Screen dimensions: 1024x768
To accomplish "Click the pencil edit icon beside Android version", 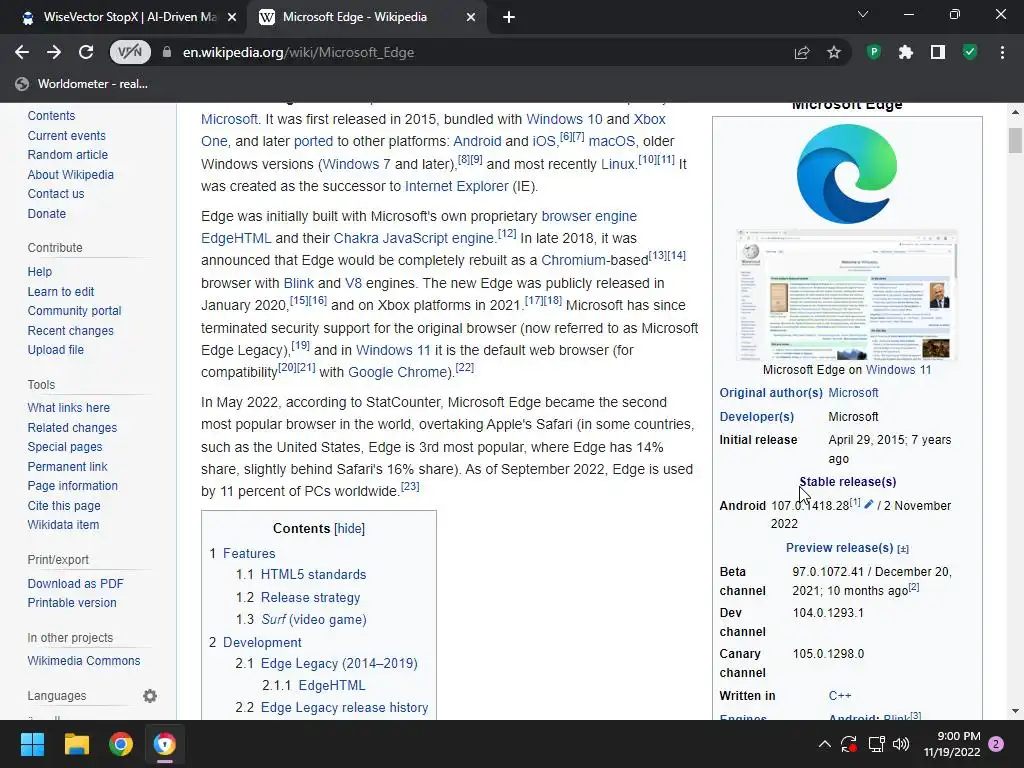I will point(869,504).
